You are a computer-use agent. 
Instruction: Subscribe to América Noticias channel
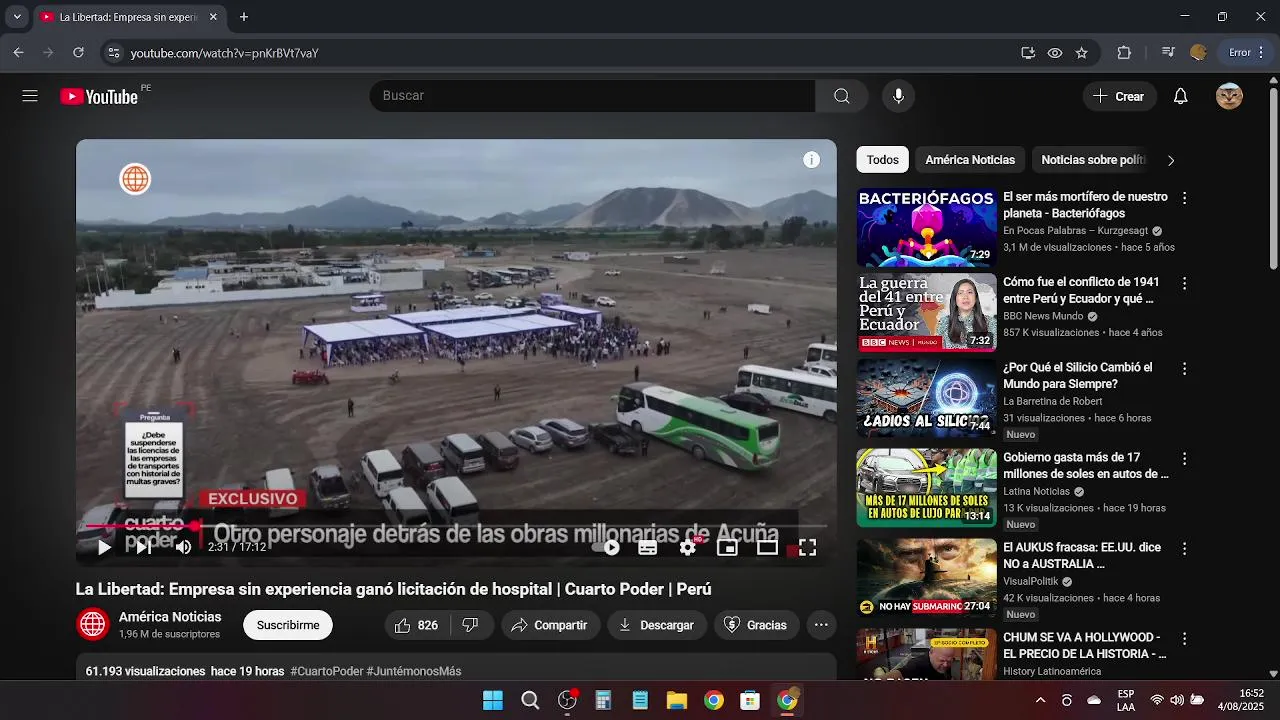point(288,625)
